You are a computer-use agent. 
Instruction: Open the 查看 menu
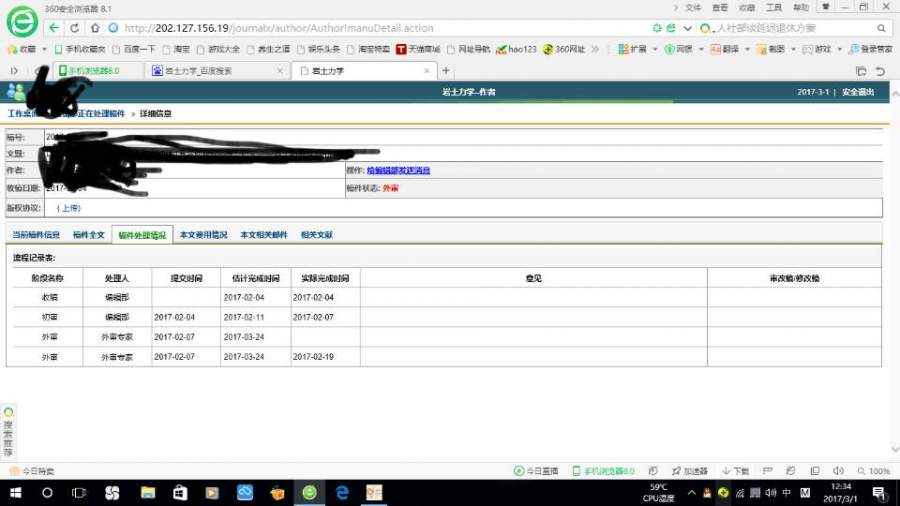(x=720, y=7)
